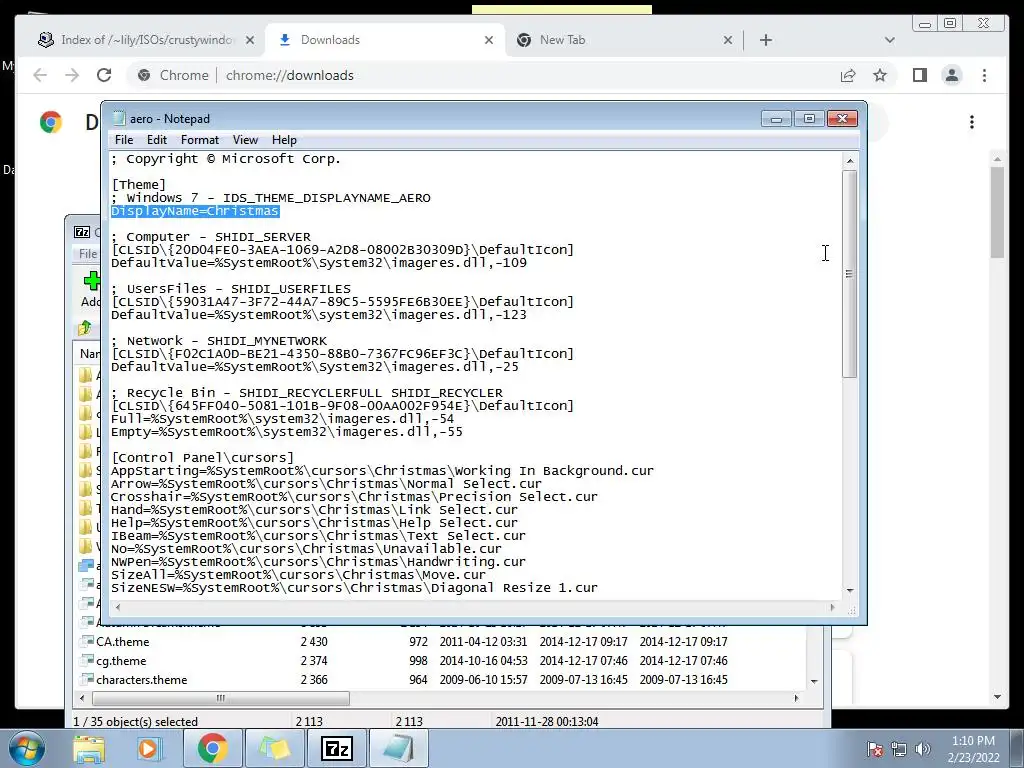Click Notepad's horizontal scroll left arrow
This screenshot has width=1024, height=768.
pos(118,607)
